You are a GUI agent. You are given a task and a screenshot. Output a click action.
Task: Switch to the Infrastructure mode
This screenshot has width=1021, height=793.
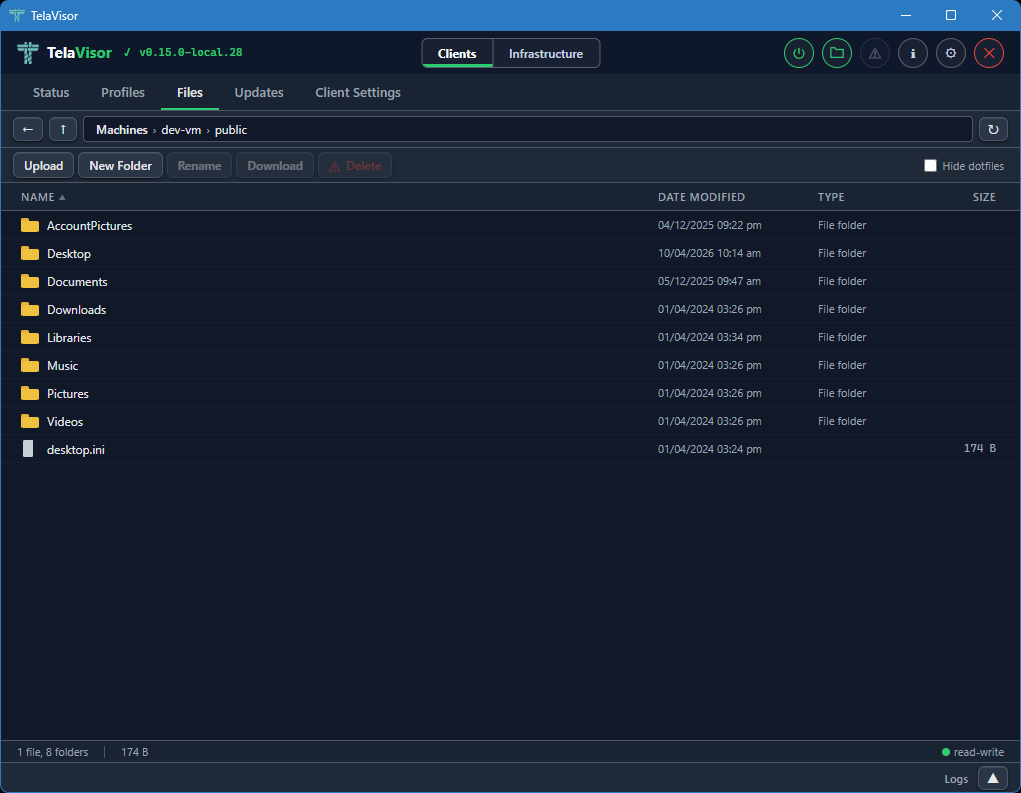pos(546,53)
